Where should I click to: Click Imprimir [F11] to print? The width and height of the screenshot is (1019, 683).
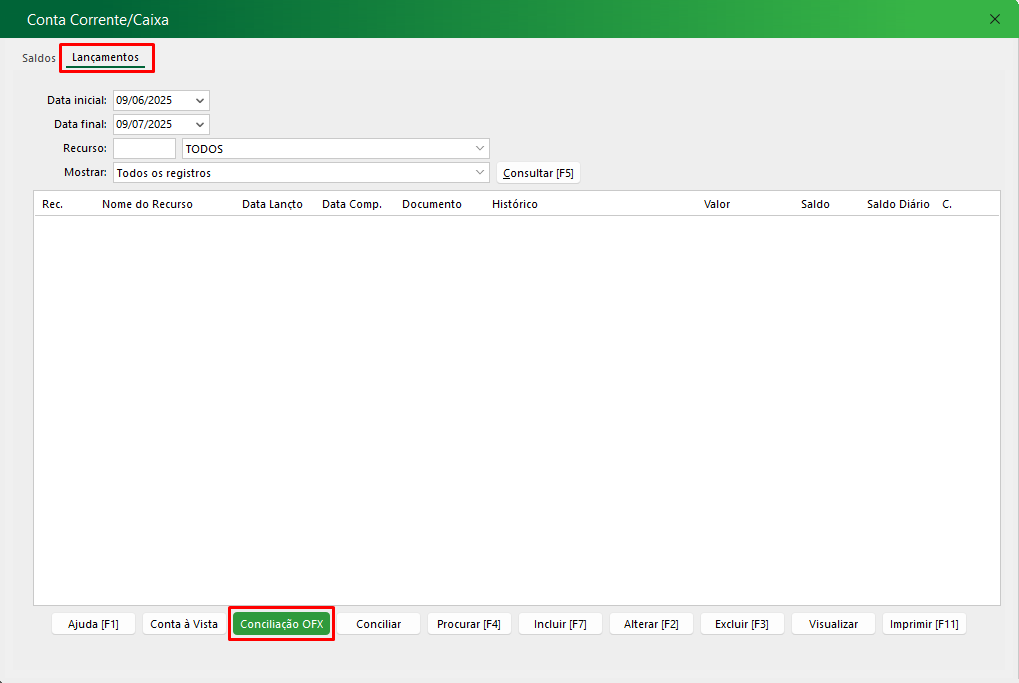tap(924, 624)
